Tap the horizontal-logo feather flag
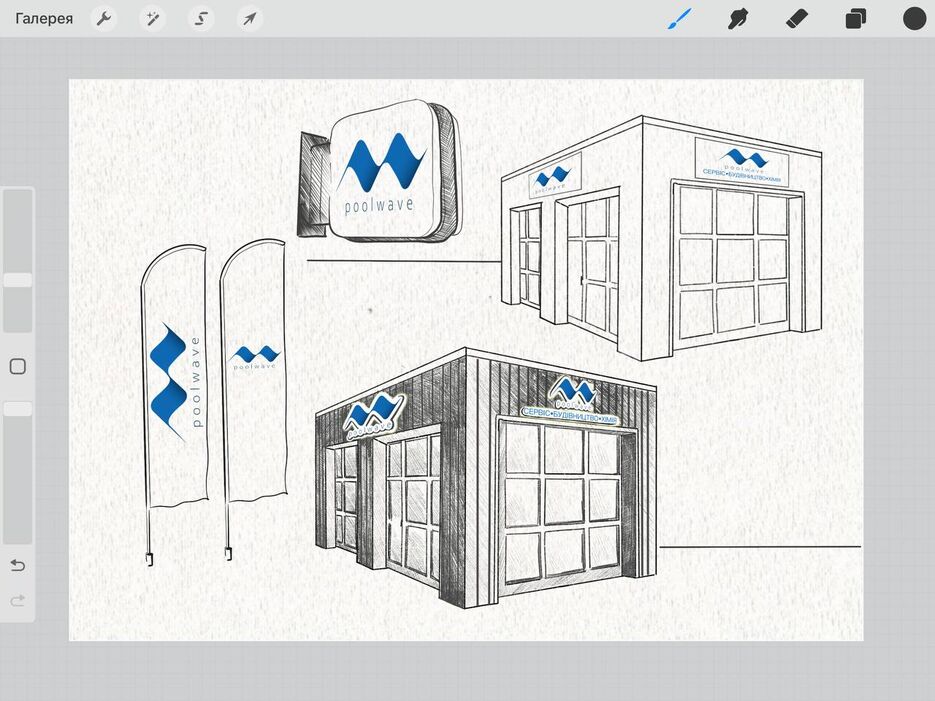This screenshot has width=935, height=701. point(253,399)
